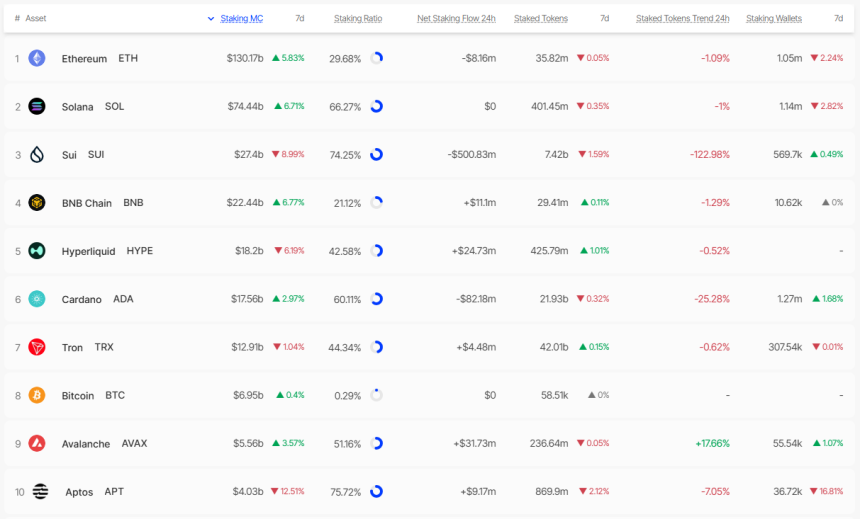The height and width of the screenshot is (519, 860).
Task: Click Staked Tokens Trend 24h header
Action: click(682, 19)
